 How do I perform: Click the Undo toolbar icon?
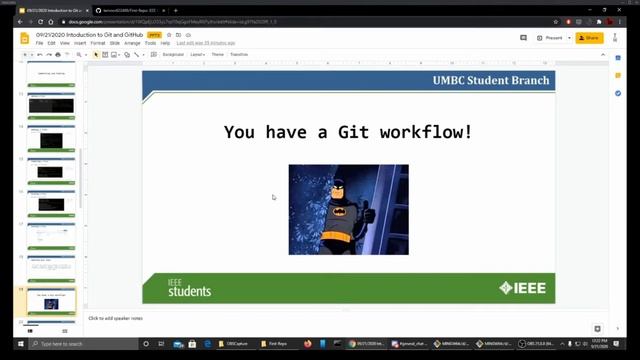coord(40,55)
